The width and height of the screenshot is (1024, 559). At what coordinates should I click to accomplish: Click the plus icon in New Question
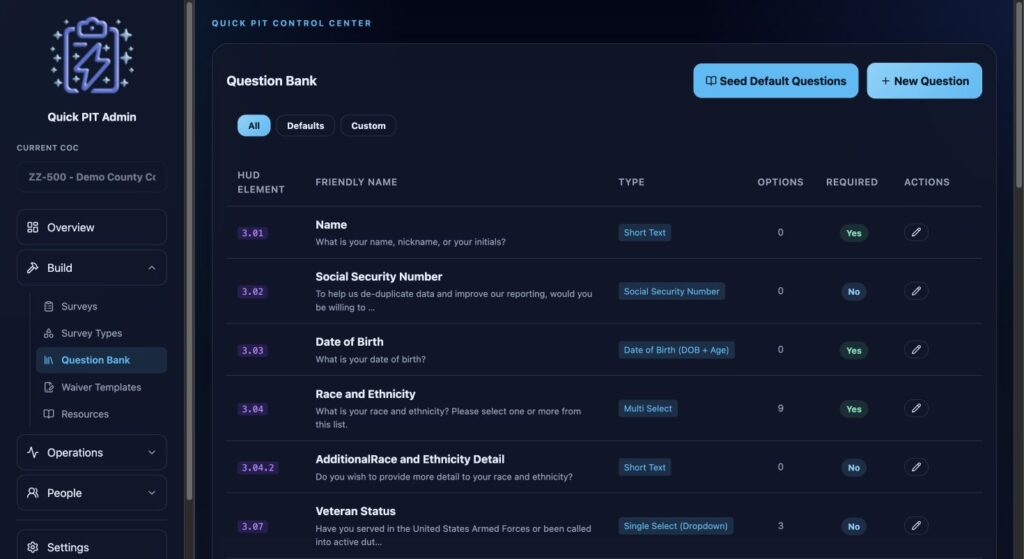click(x=886, y=81)
